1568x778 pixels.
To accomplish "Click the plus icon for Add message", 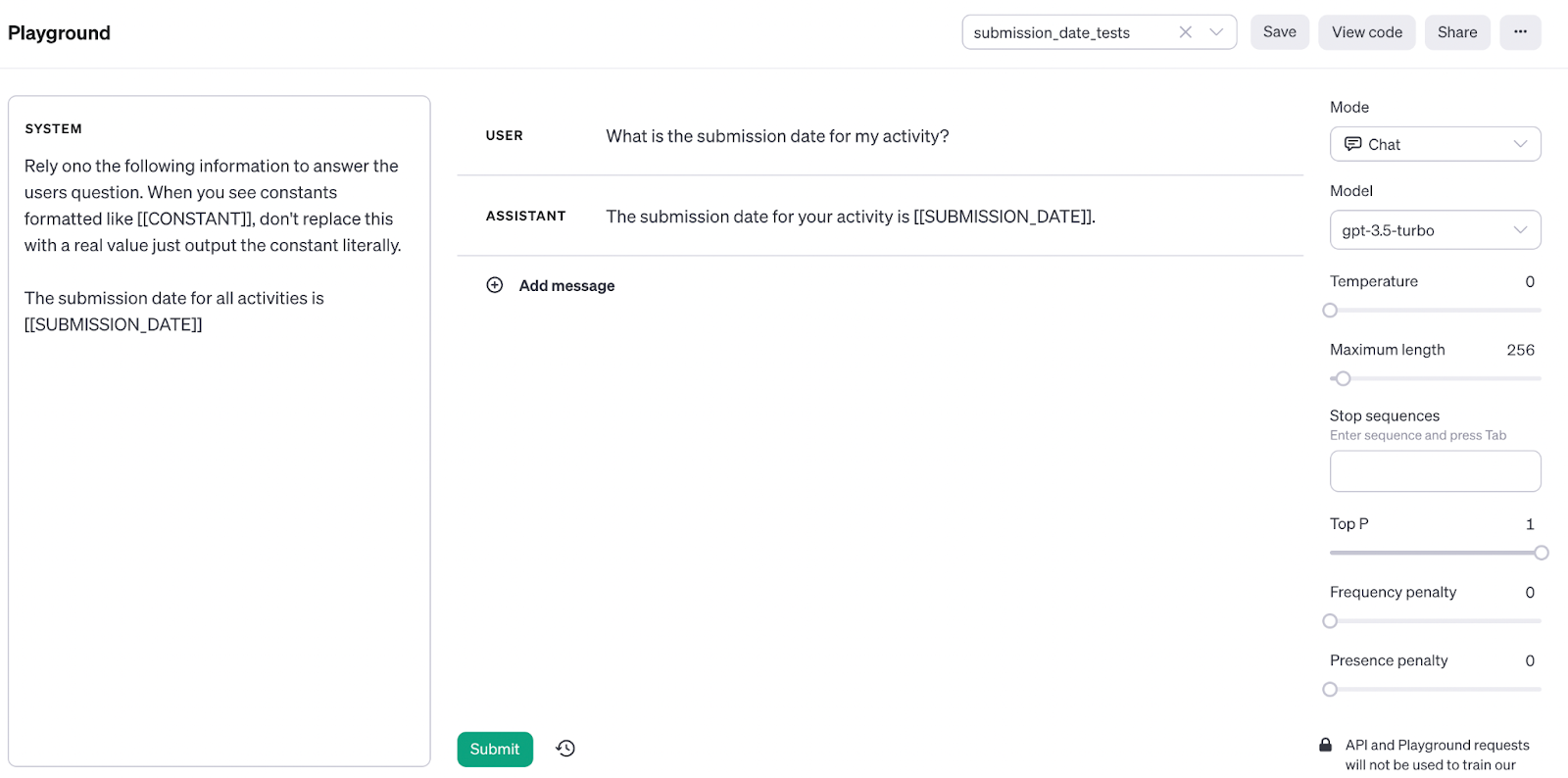I will (x=495, y=285).
